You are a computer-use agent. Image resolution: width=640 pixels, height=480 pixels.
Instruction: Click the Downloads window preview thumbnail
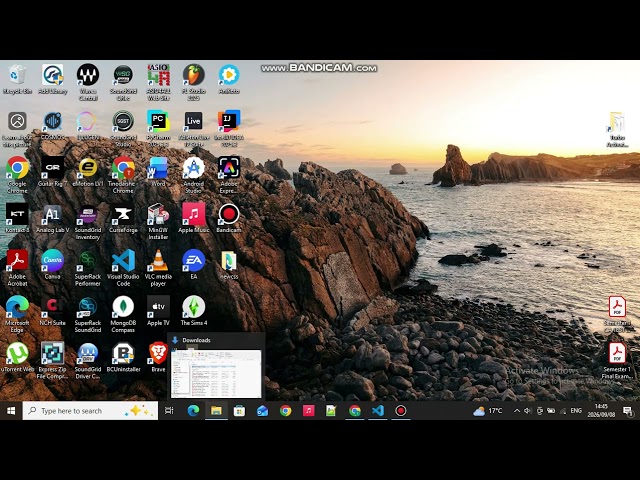(216, 373)
